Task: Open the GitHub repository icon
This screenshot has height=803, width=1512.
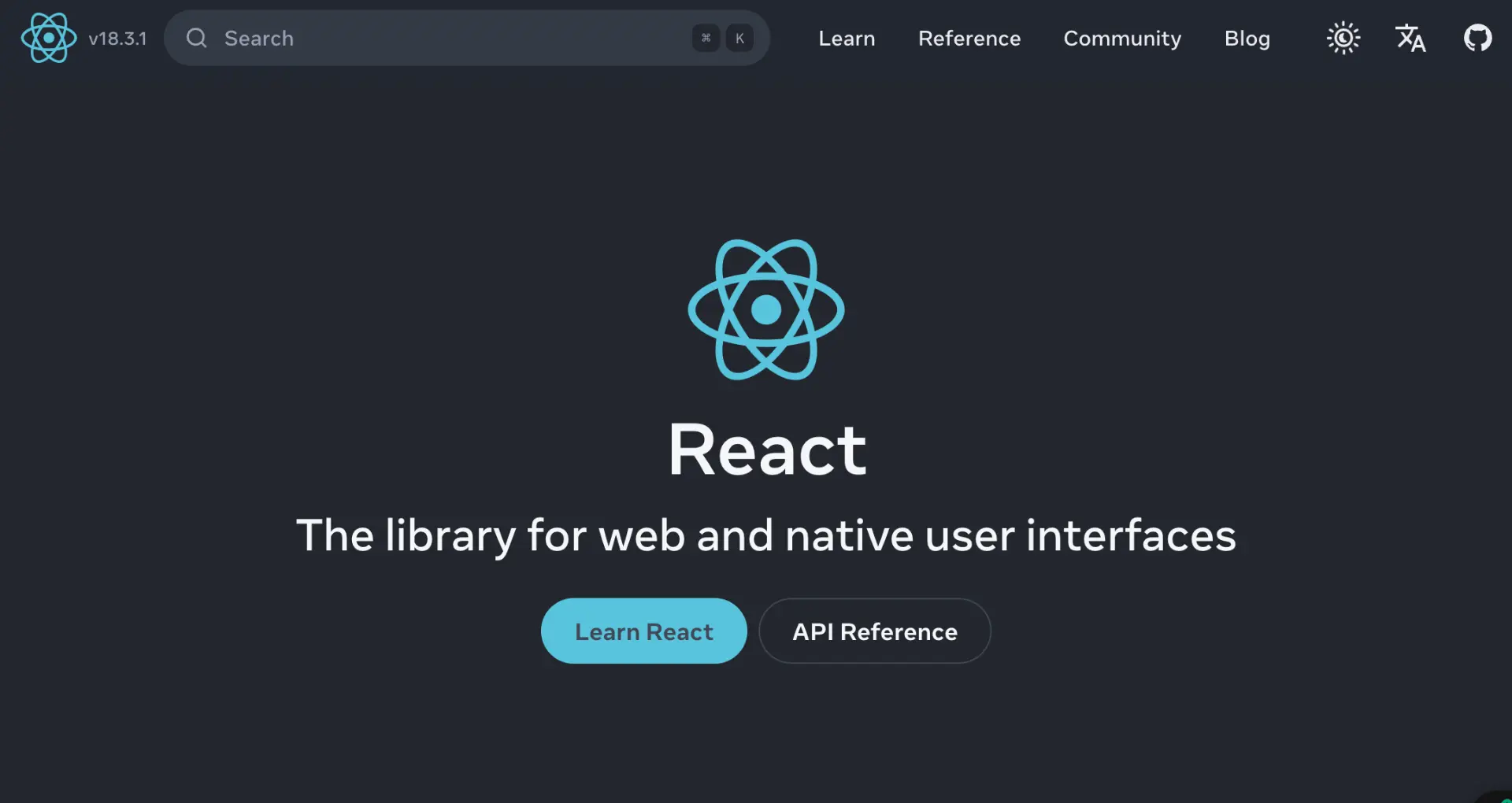Action: coord(1477,38)
